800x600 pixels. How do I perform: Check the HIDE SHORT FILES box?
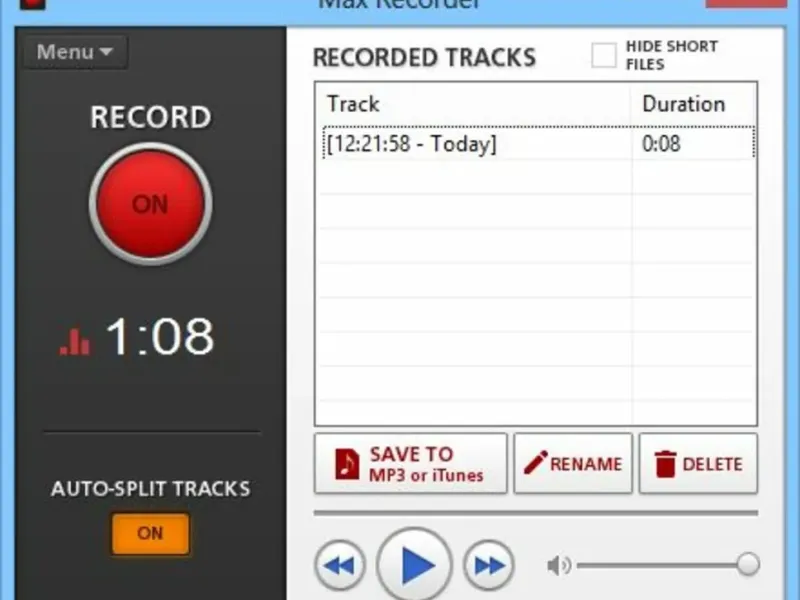(604, 55)
